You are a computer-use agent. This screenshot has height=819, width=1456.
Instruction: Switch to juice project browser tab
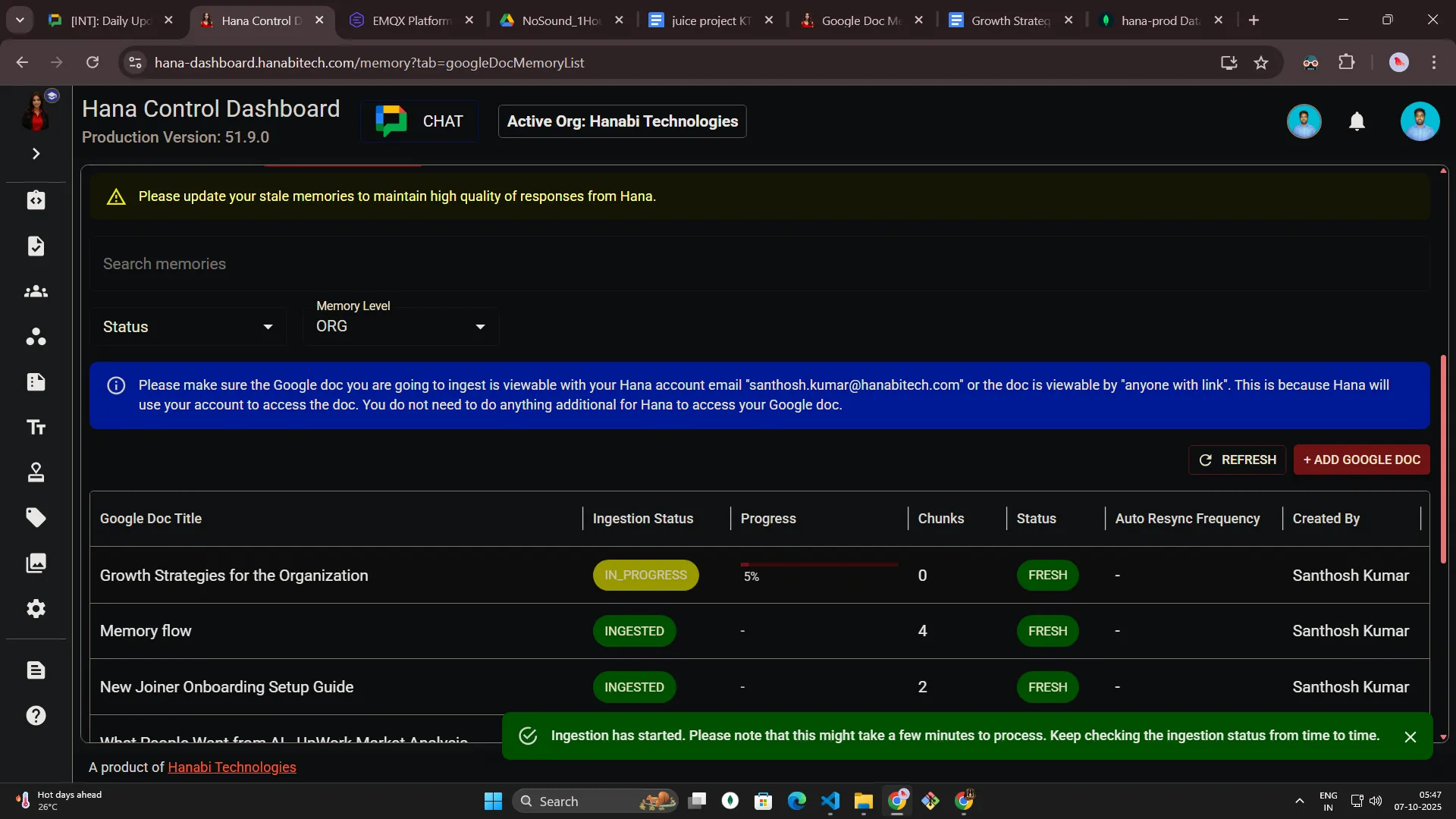point(709,20)
